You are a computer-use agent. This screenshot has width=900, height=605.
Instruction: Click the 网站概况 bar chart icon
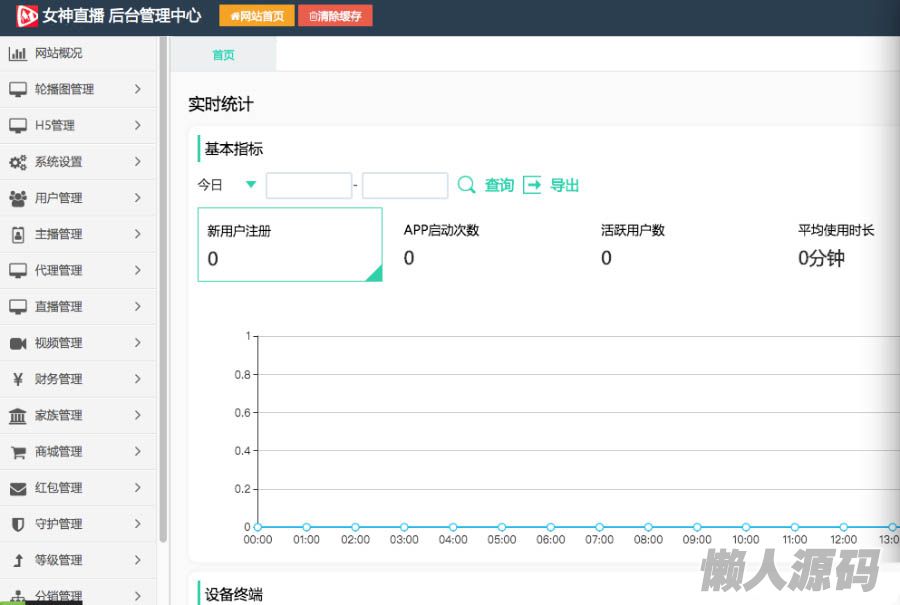click(x=17, y=53)
